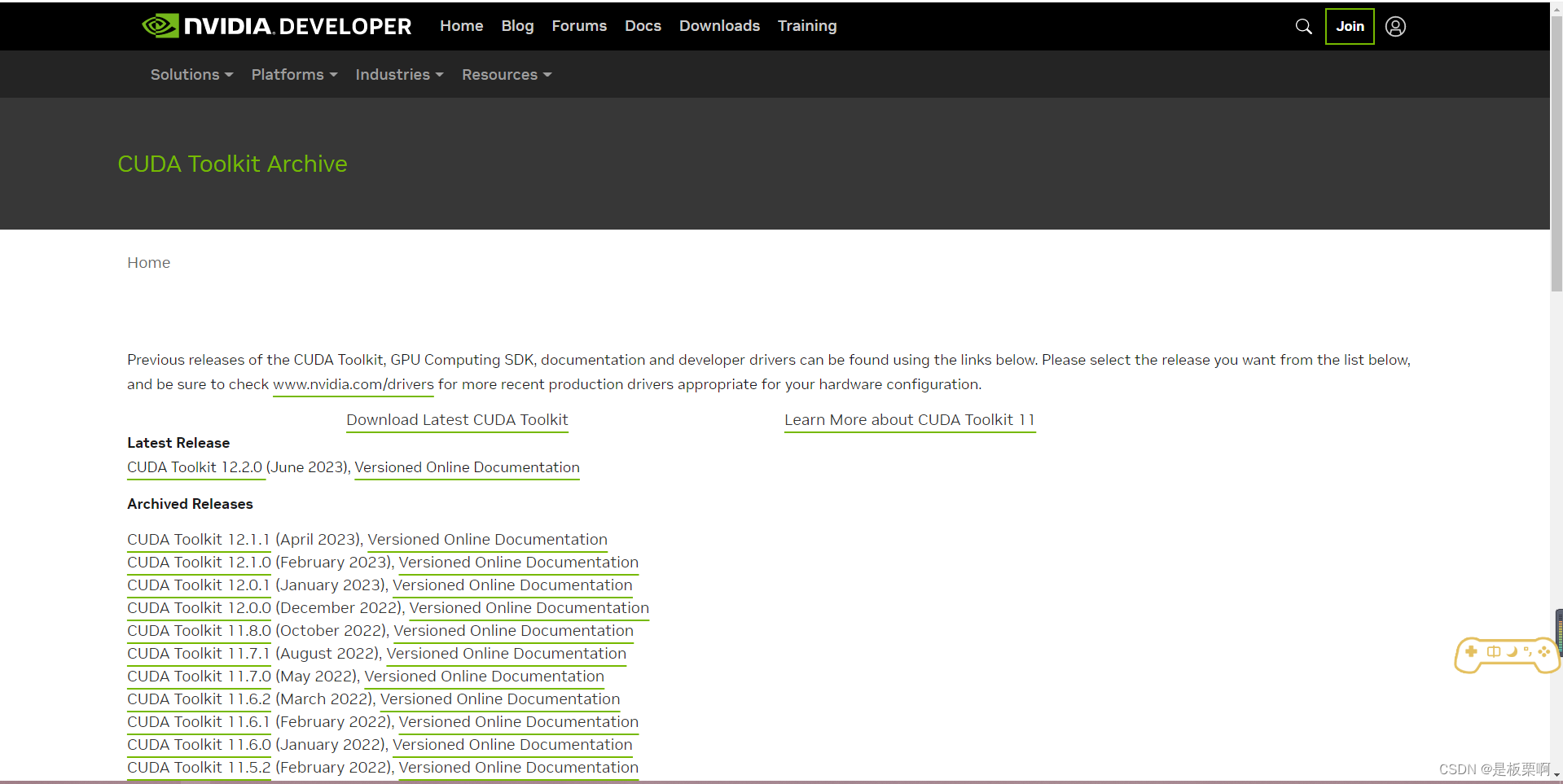Image resolution: width=1563 pixels, height=784 pixels.
Task: Click the Archived Releases heading text
Action: pos(190,504)
